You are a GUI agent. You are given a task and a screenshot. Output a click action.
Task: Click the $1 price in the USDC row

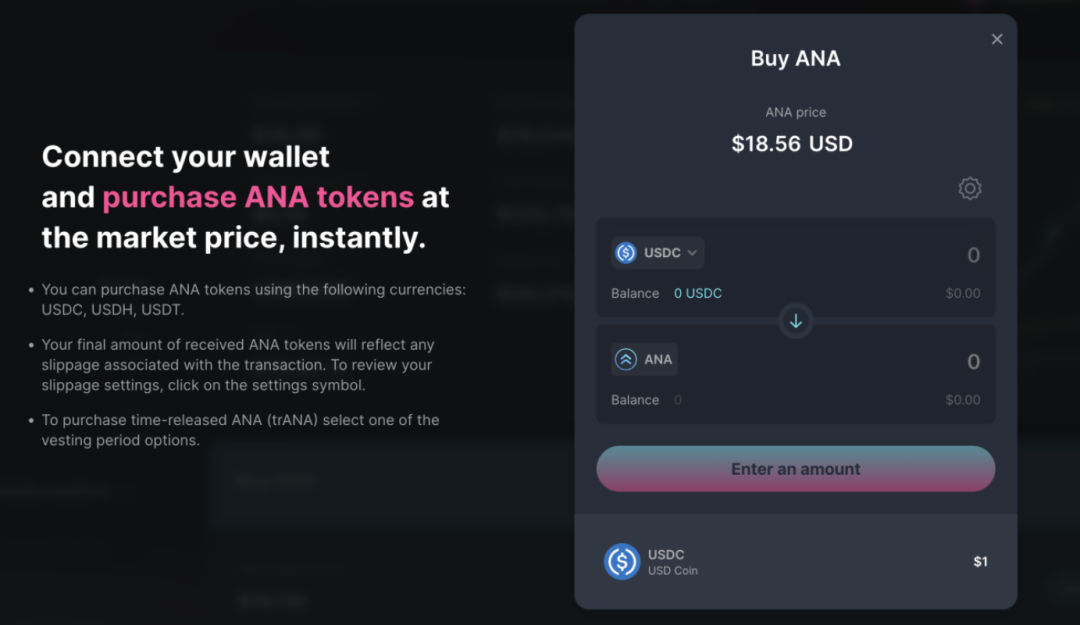[x=980, y=562]
